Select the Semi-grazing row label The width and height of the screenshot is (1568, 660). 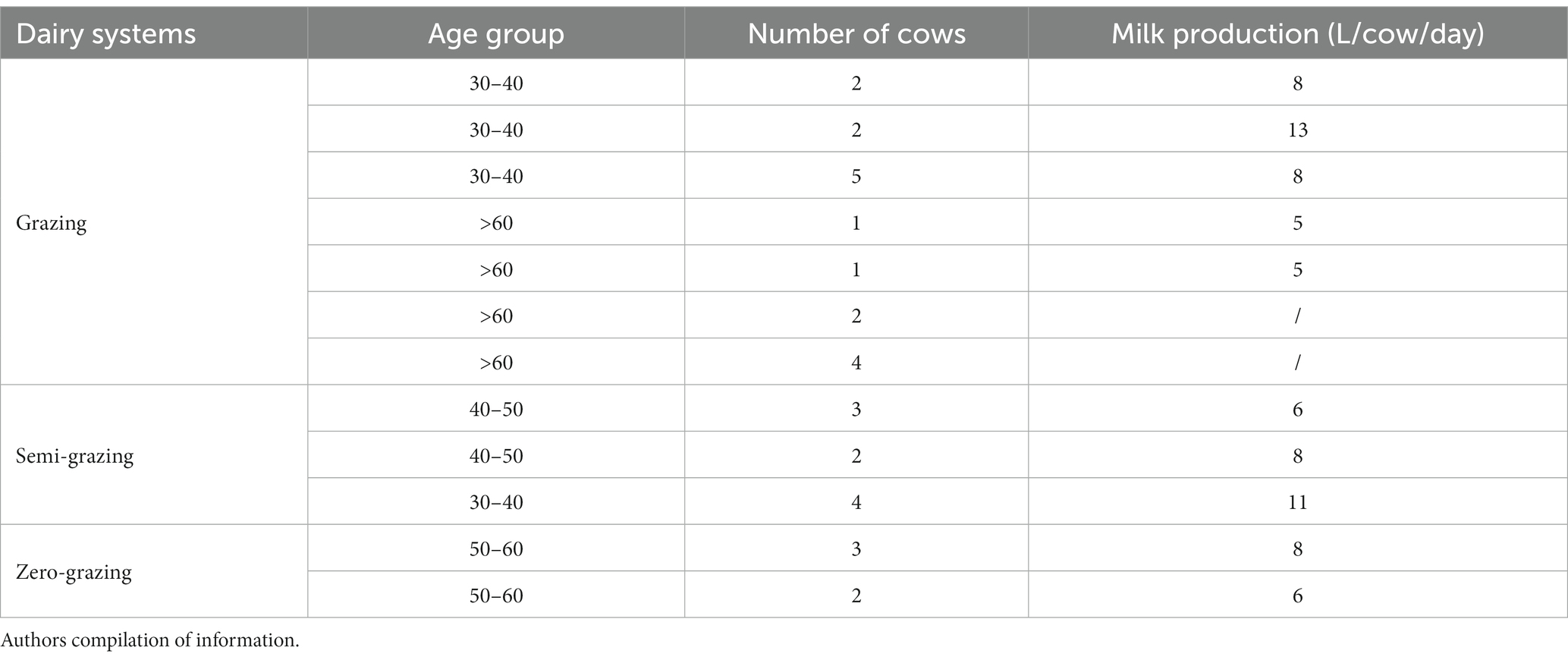coord(75,456)
